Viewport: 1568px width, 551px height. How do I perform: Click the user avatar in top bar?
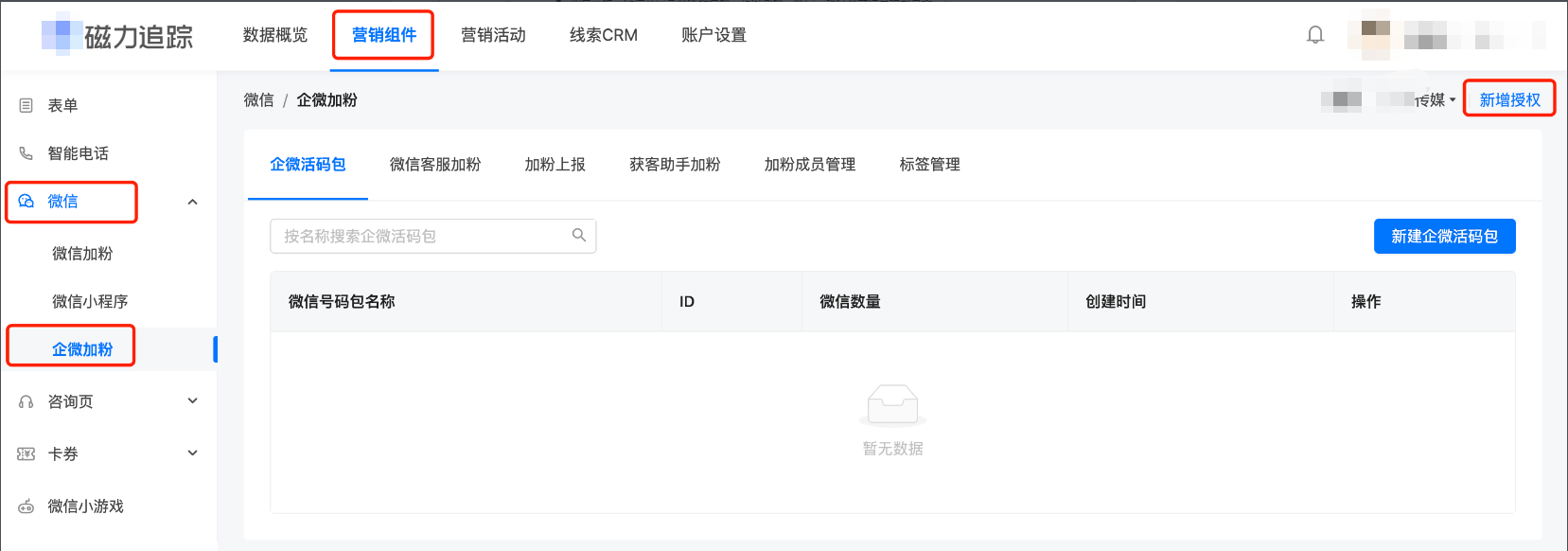tap(1376, 35)
